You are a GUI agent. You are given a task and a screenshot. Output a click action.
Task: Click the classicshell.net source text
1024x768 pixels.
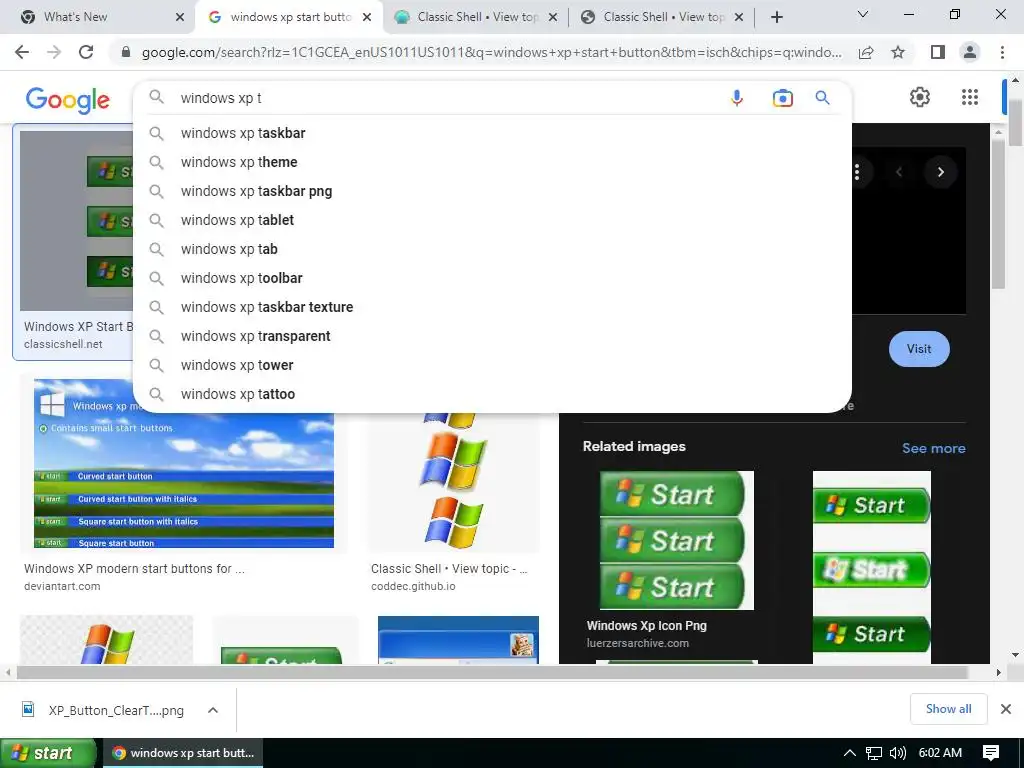(x=63, y=344)
